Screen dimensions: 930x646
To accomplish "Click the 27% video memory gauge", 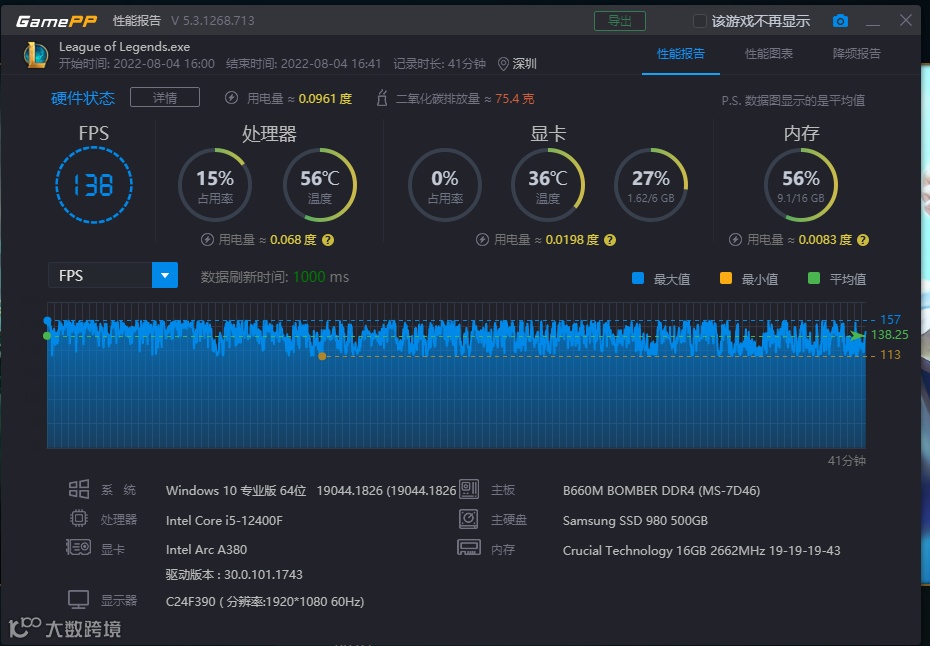I will click(651, 185).
